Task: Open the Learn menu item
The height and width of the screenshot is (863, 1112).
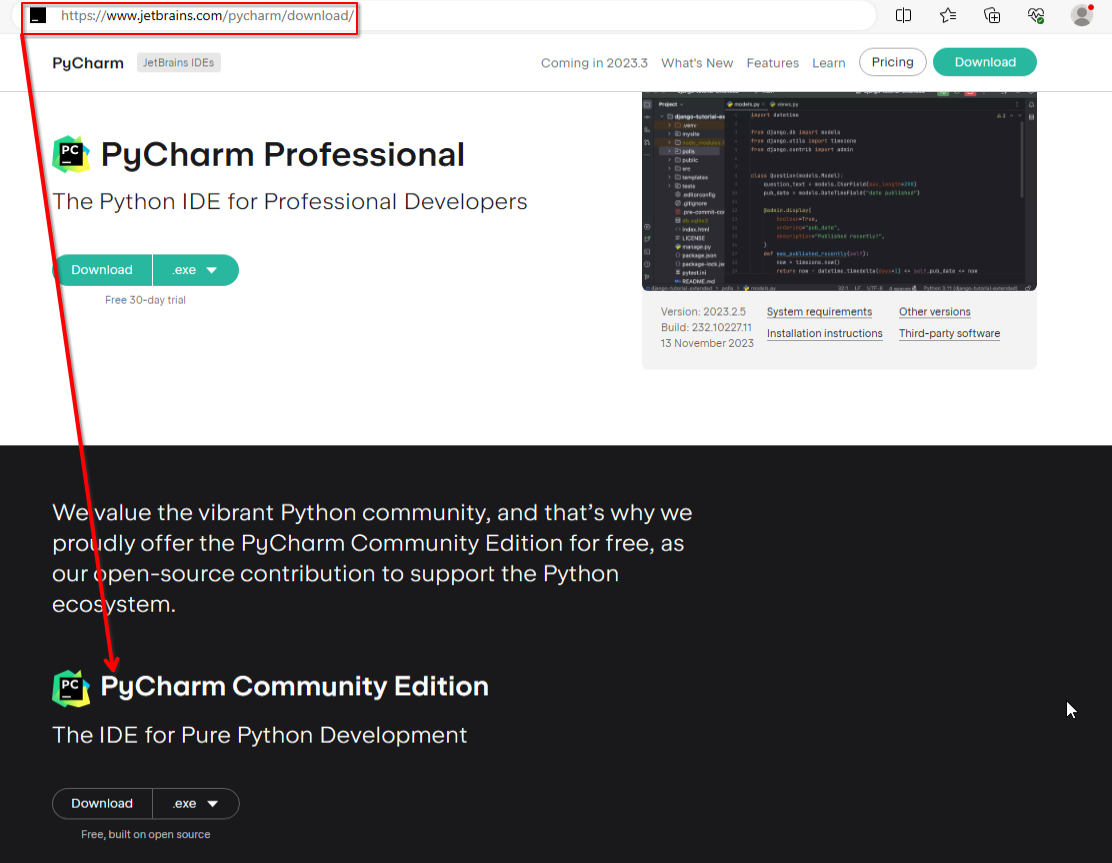Action: pyautogui.click(x=829, y=62)
